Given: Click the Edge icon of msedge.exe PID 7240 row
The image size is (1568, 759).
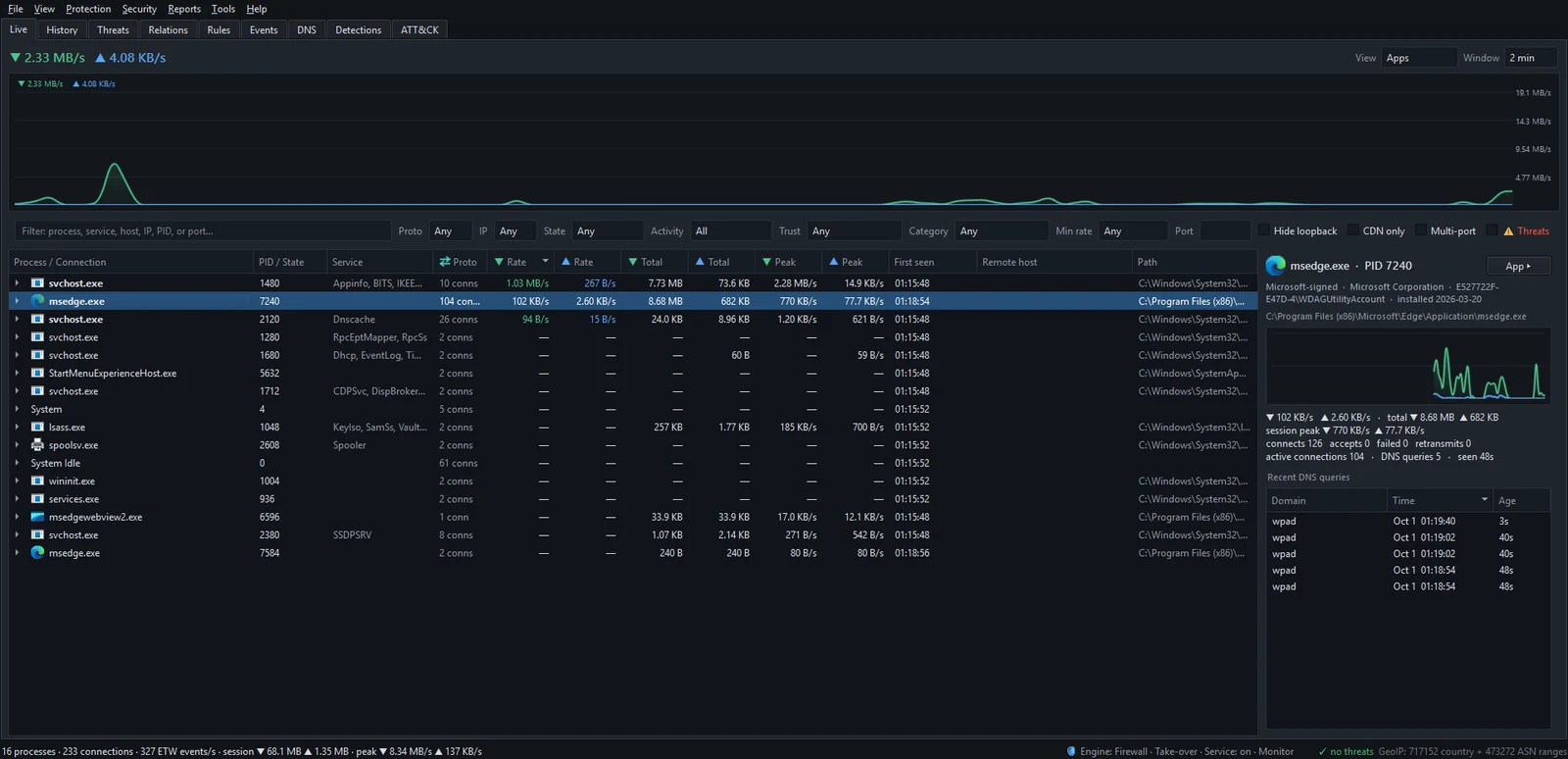Looking at the screenshot, I should 37,301.
